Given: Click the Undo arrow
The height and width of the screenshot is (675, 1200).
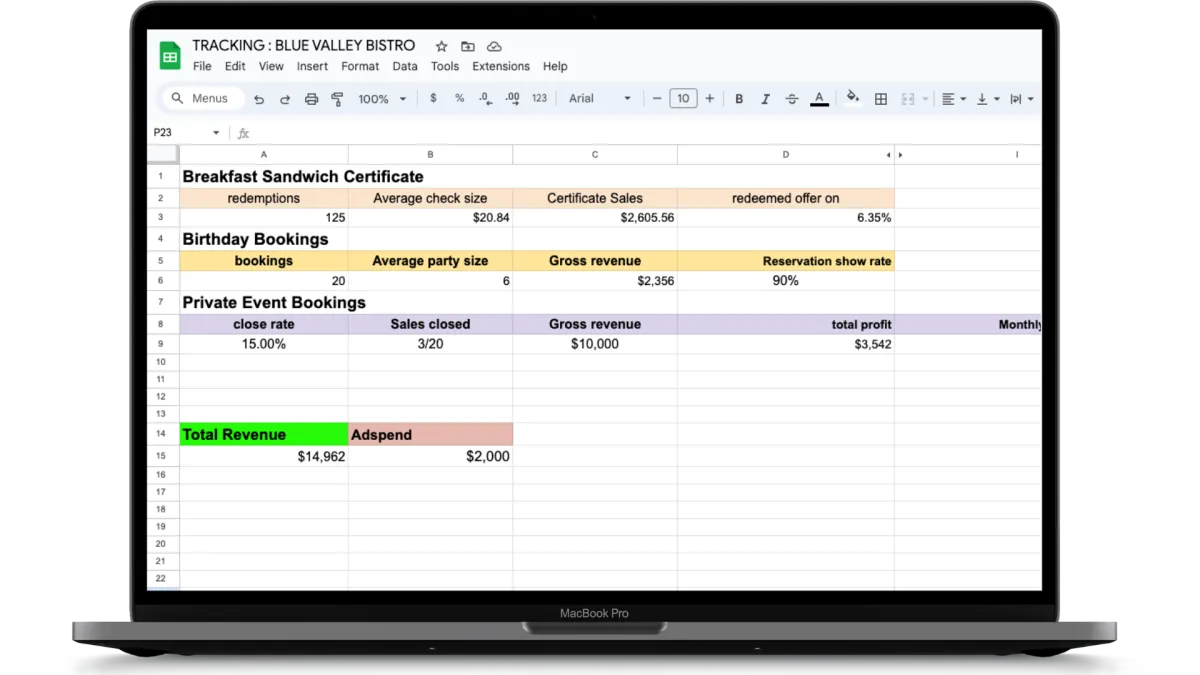Looking at the screenshot, I should 259,99.
